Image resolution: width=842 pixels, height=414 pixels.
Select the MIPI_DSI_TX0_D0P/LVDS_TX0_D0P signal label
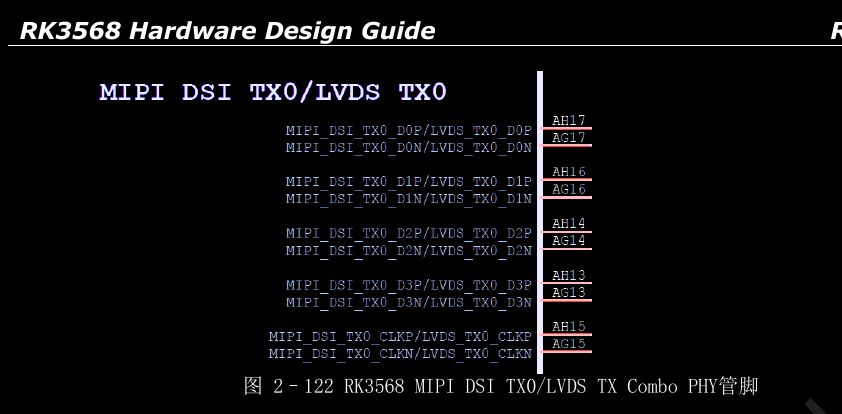pyautogui.click(x=408, y=131)
